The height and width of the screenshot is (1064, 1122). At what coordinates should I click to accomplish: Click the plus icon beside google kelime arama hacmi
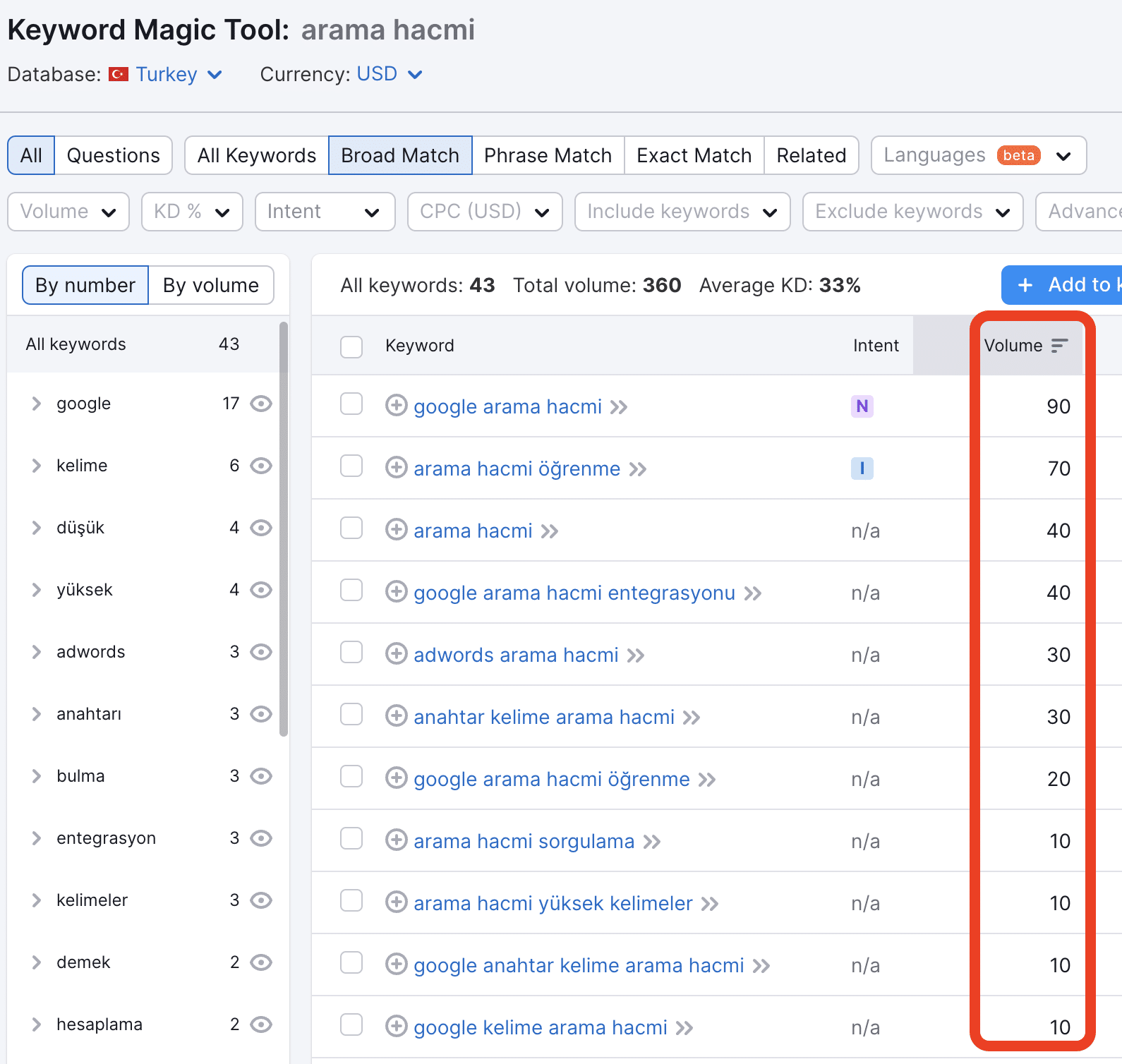pos(396,1027)
